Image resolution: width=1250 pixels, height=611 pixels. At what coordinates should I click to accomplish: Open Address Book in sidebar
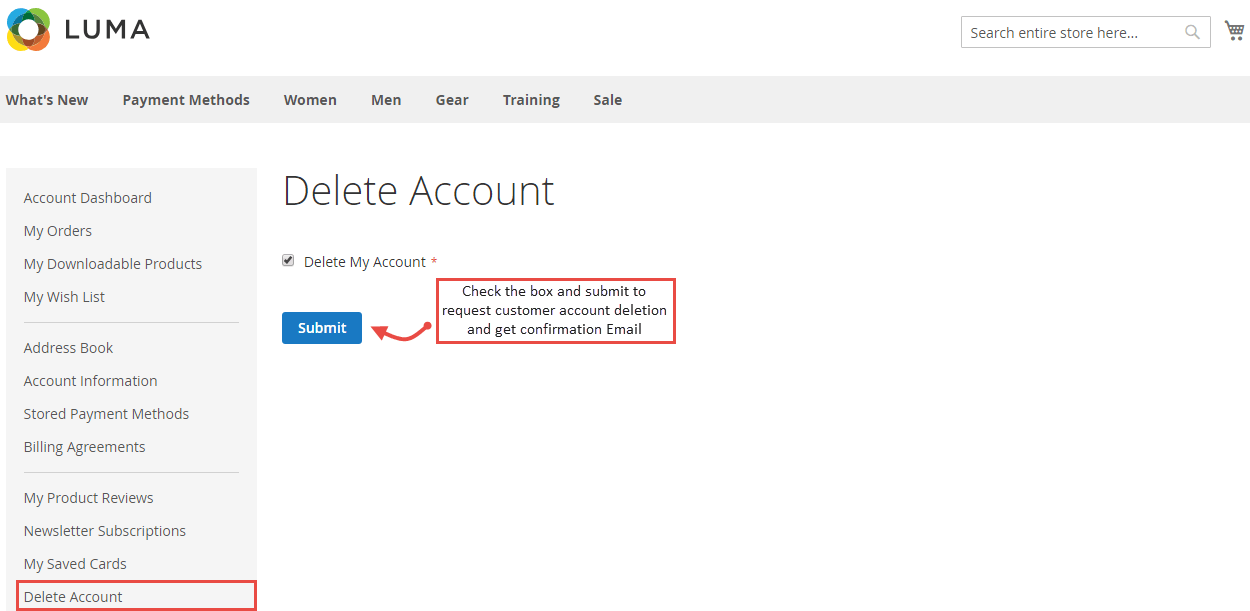(68, 348)
